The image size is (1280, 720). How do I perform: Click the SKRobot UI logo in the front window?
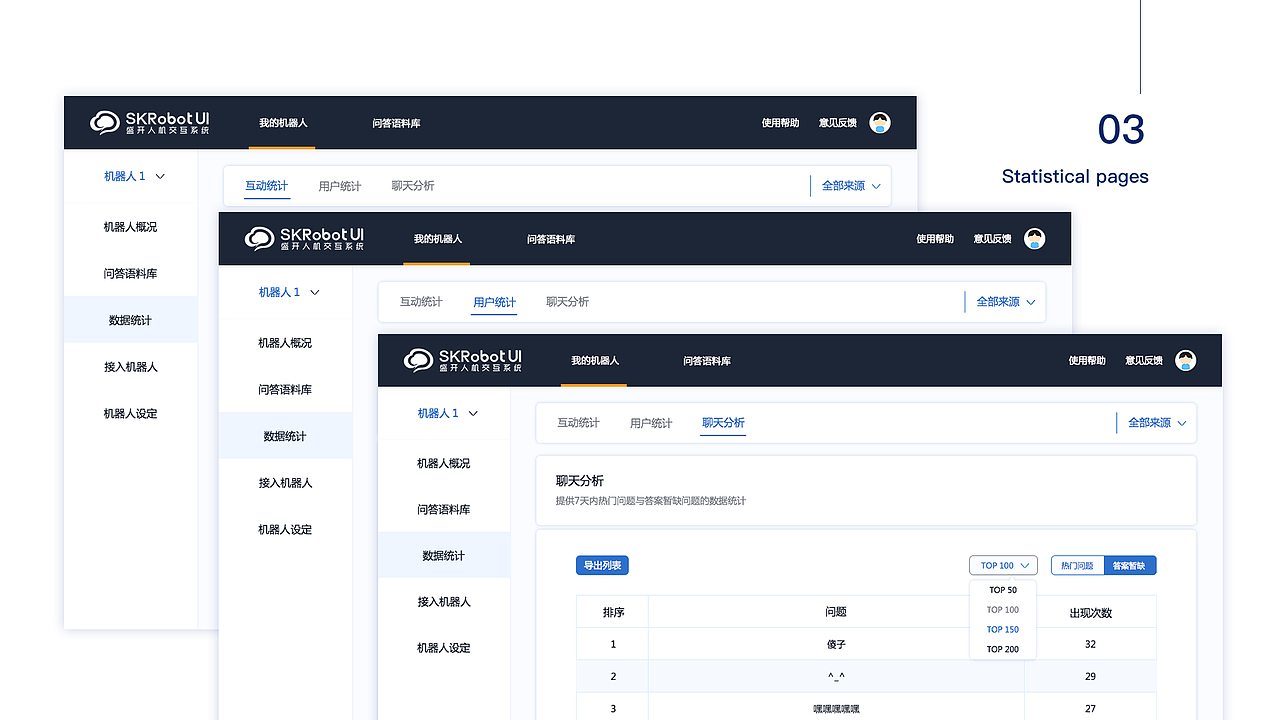pyautogui.click(x=463, y=360)
